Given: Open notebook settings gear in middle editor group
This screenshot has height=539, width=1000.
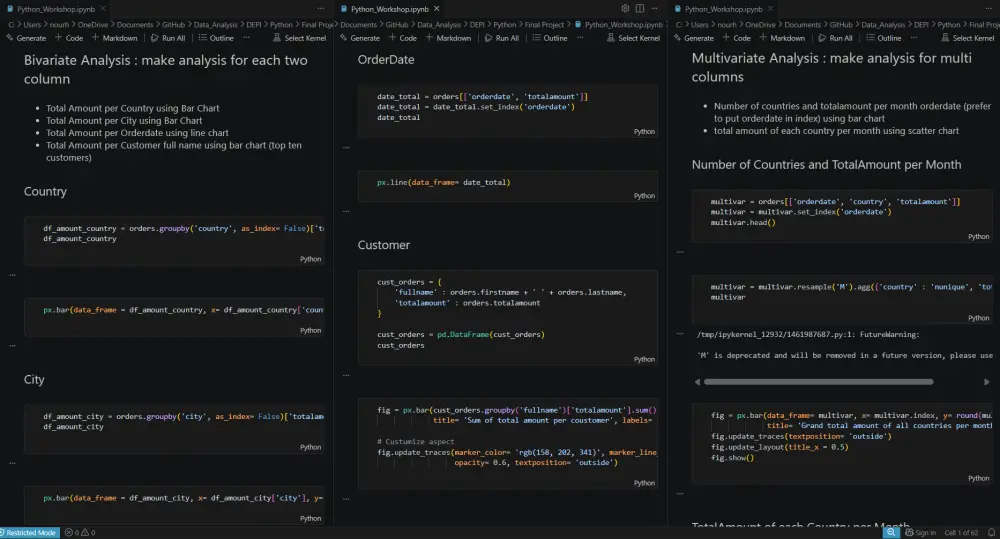Looking at the screenshot, I should tap(625, 8).
